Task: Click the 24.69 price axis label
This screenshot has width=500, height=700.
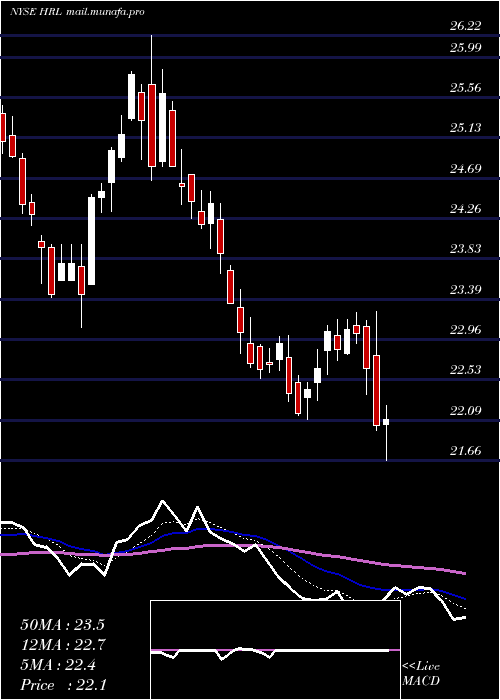Action: (x=465, y=168)
